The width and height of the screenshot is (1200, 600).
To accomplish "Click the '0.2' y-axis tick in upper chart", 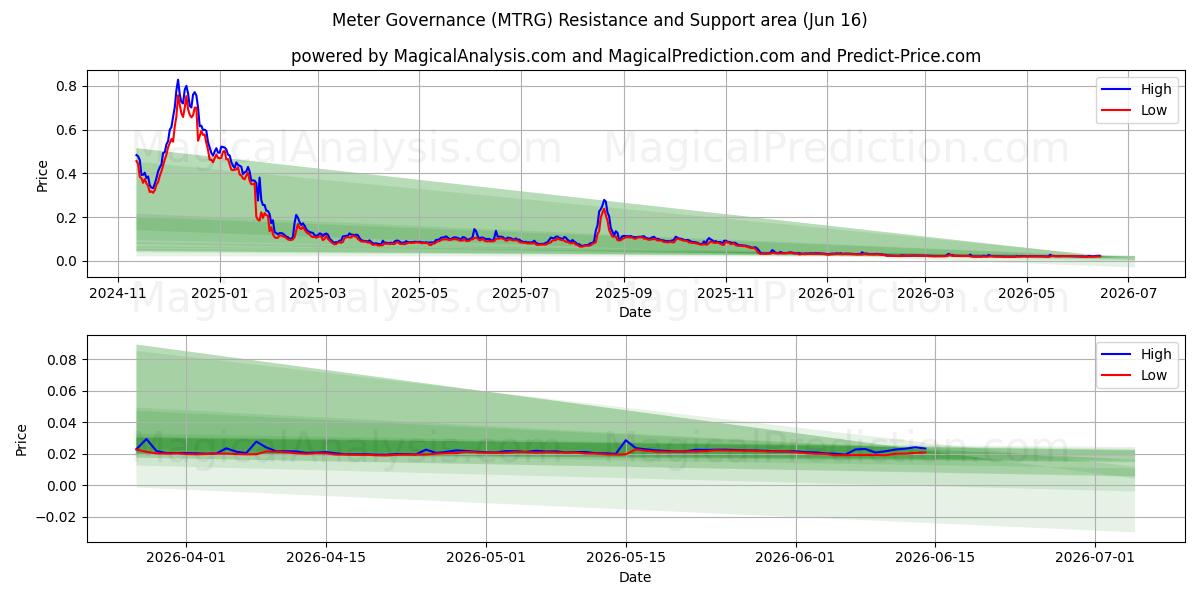I will (67, 218).
